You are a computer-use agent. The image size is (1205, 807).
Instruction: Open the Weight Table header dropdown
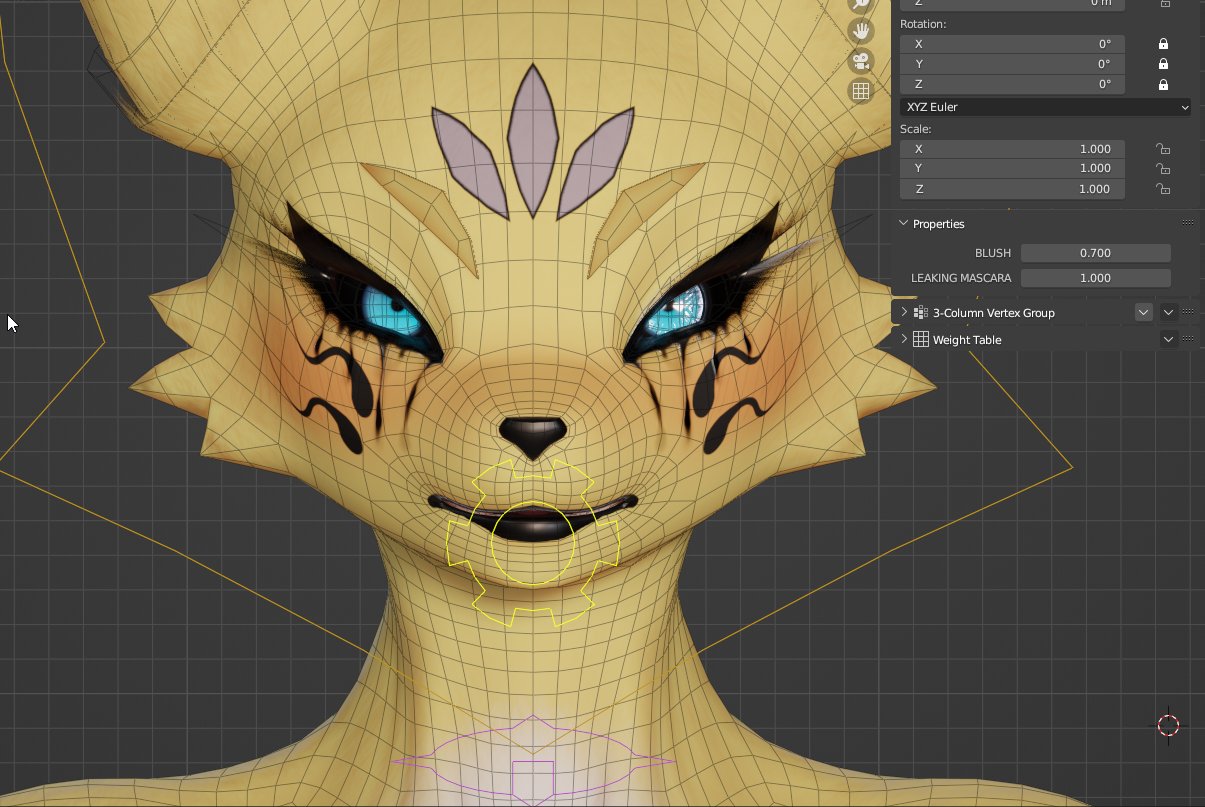(1168, 340)
